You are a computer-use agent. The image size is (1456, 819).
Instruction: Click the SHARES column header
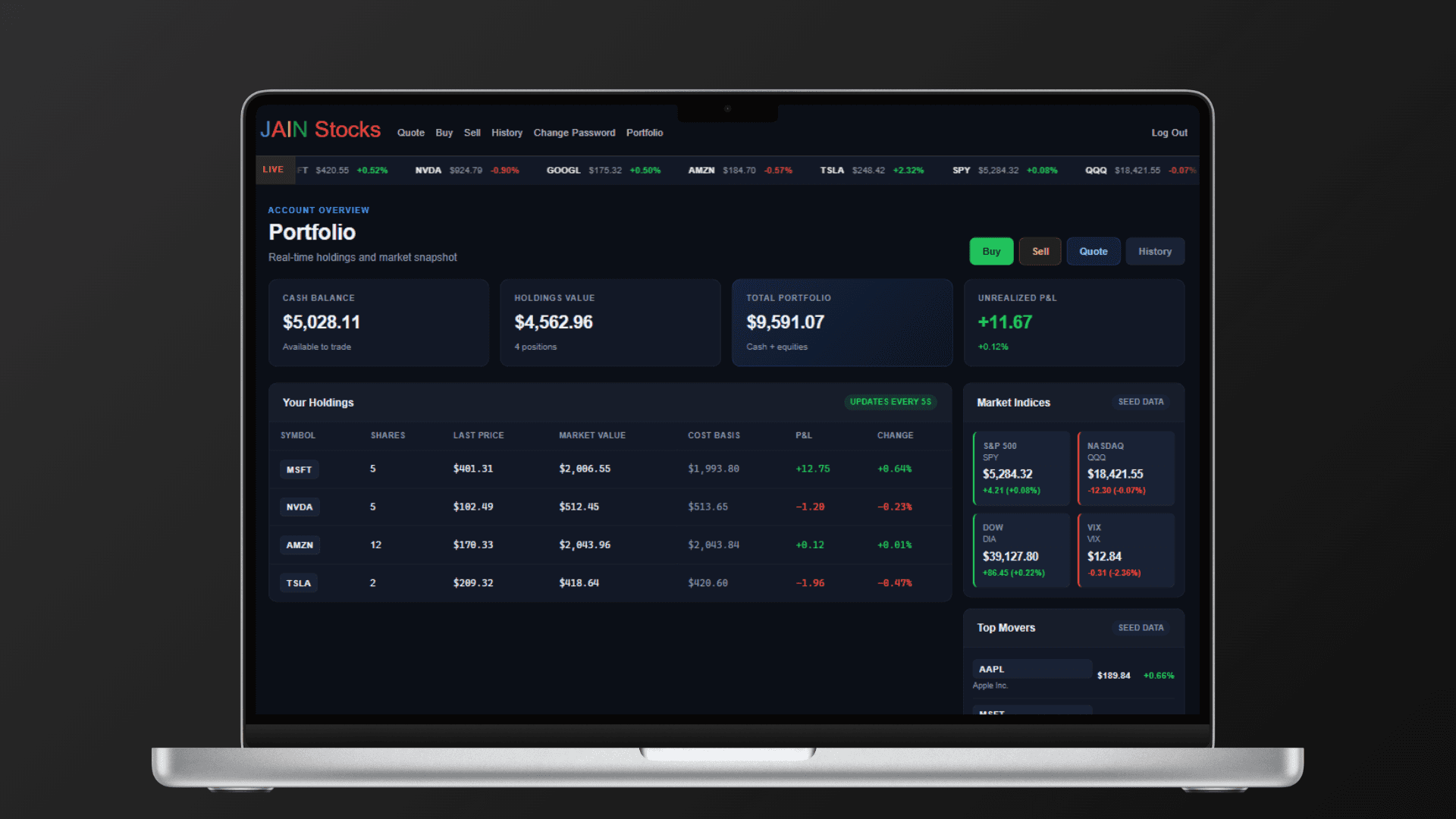point(388,435)
